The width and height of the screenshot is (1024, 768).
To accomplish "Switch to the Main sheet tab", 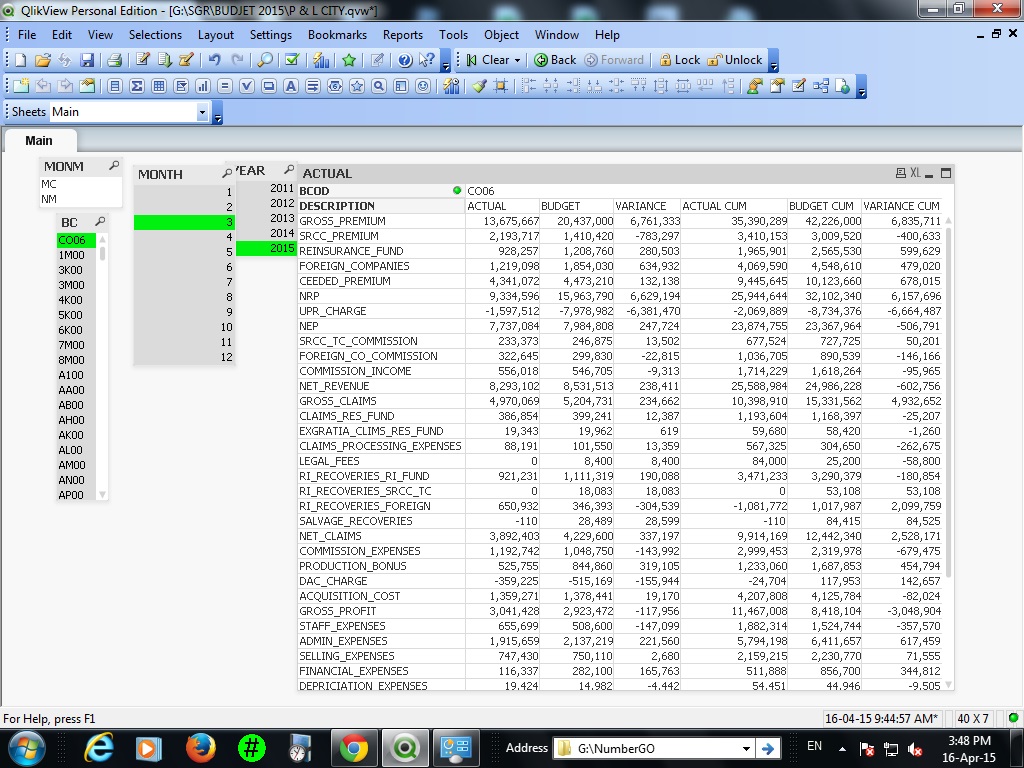I will (x=39, y=140).
